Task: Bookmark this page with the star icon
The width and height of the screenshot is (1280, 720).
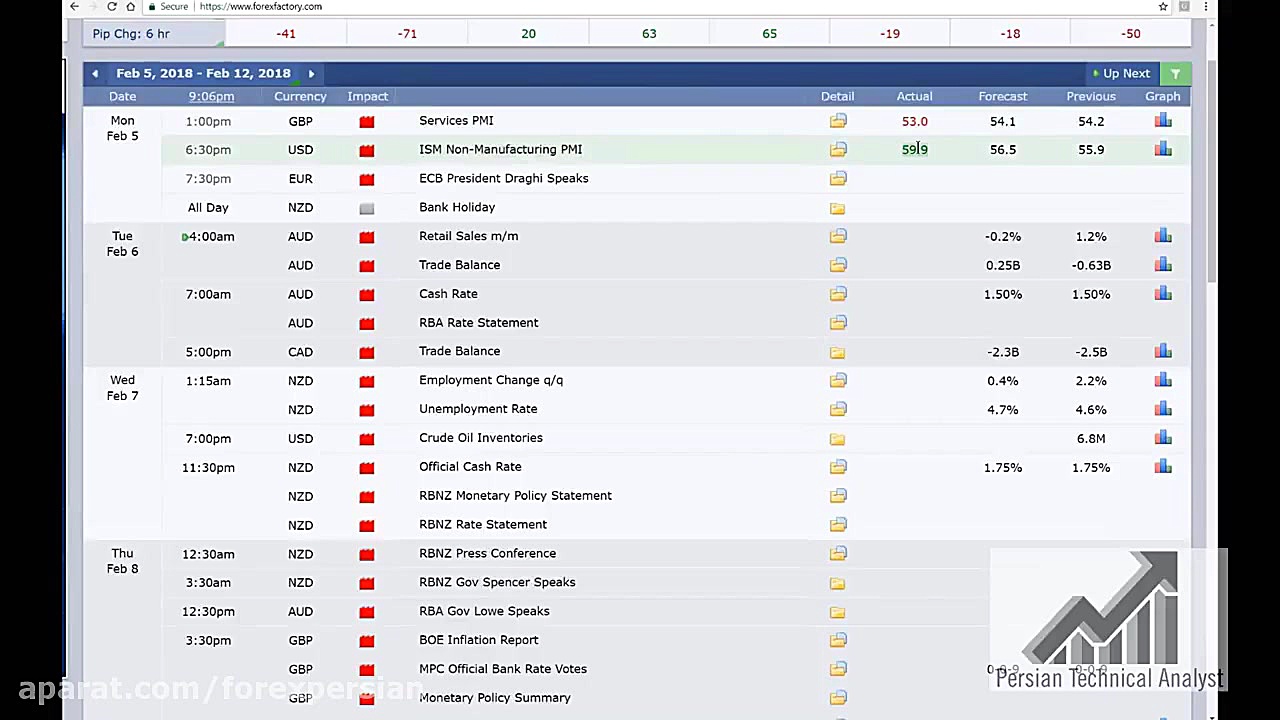Action: (1163, 7)
